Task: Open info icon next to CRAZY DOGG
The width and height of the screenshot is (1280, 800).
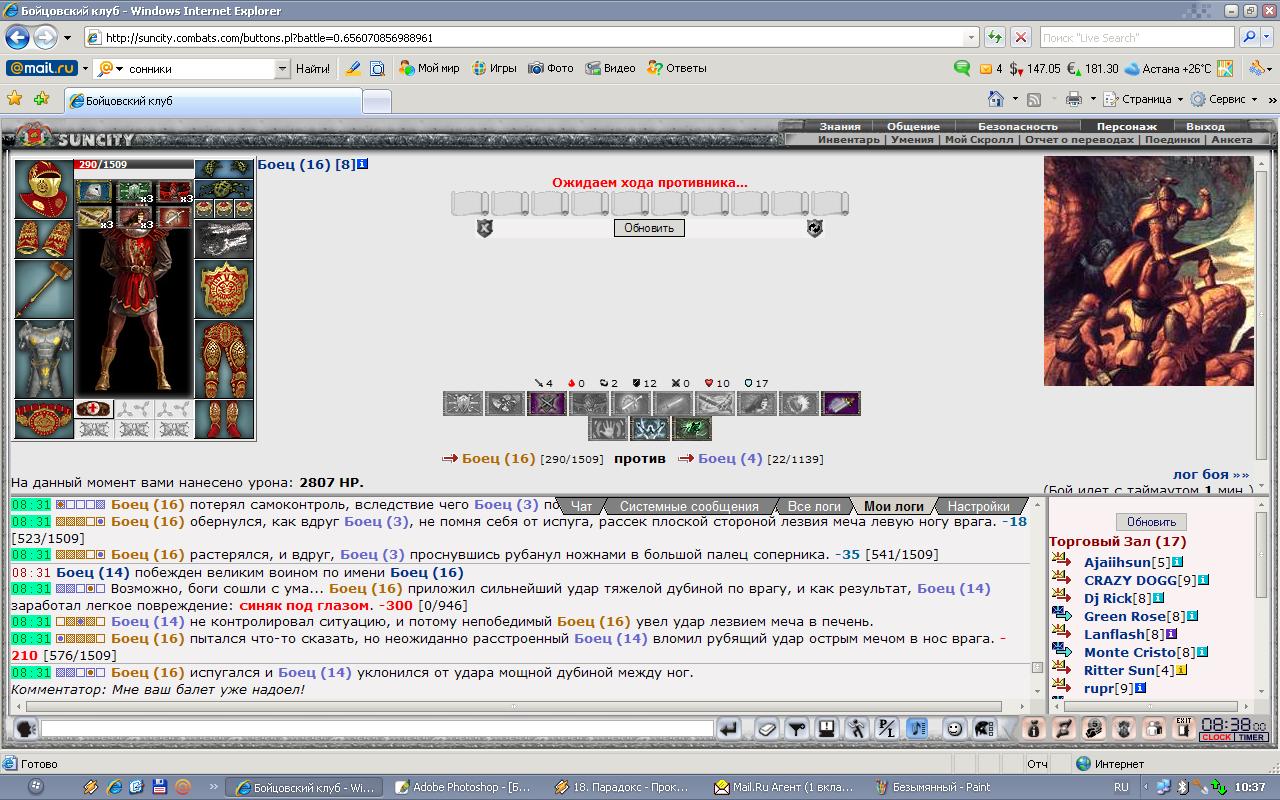Action: [1204, 580]
